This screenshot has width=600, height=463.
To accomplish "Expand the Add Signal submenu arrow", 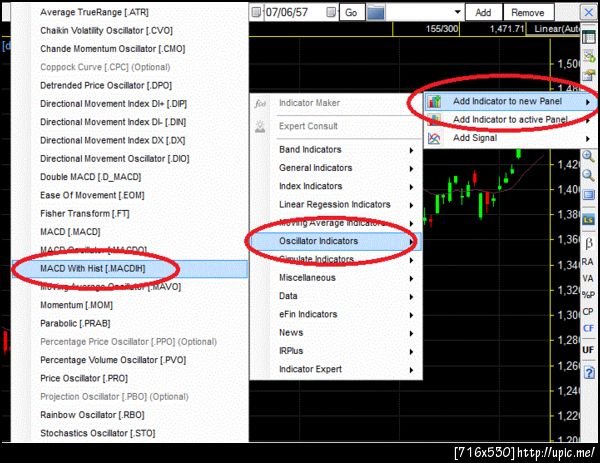I will point(588,139).
